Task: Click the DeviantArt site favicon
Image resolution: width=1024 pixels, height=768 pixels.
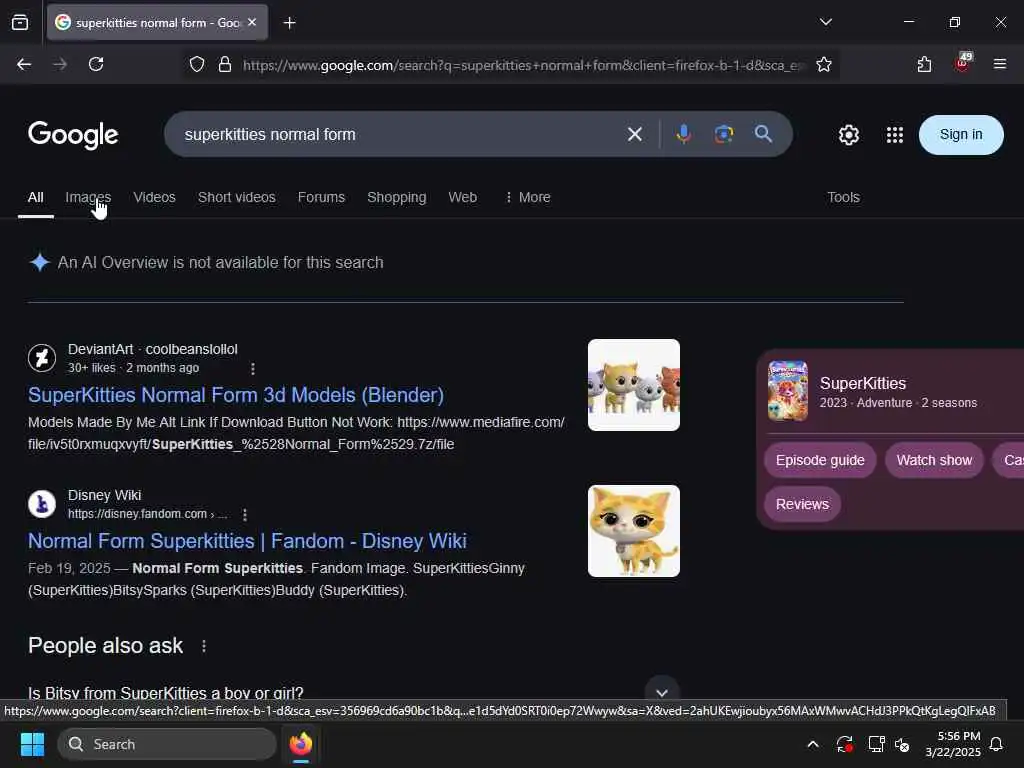Action: click(x=42, y=358)
